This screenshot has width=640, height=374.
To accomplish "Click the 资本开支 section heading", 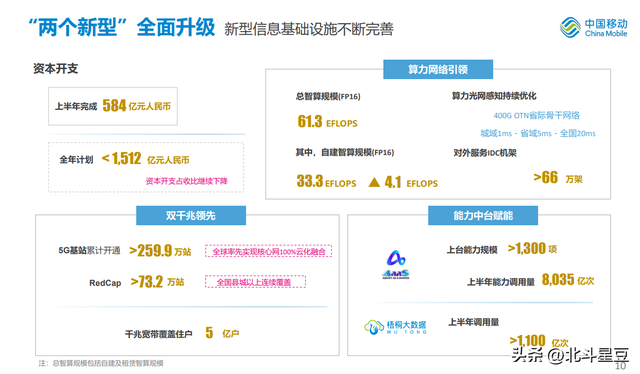I will [x=56, y=69].
